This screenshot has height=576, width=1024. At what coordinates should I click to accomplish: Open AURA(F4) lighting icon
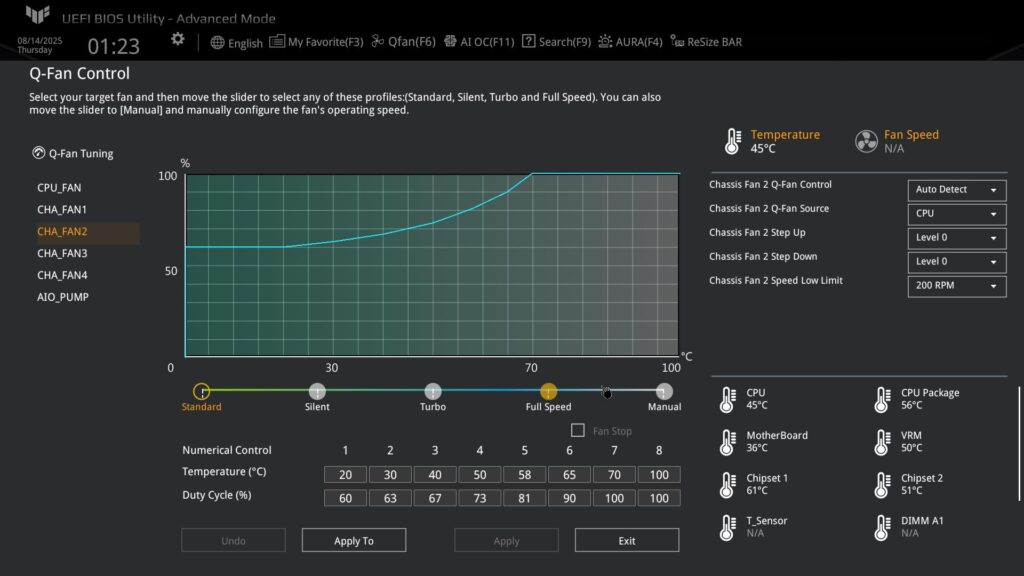click(x=605, y=41)
